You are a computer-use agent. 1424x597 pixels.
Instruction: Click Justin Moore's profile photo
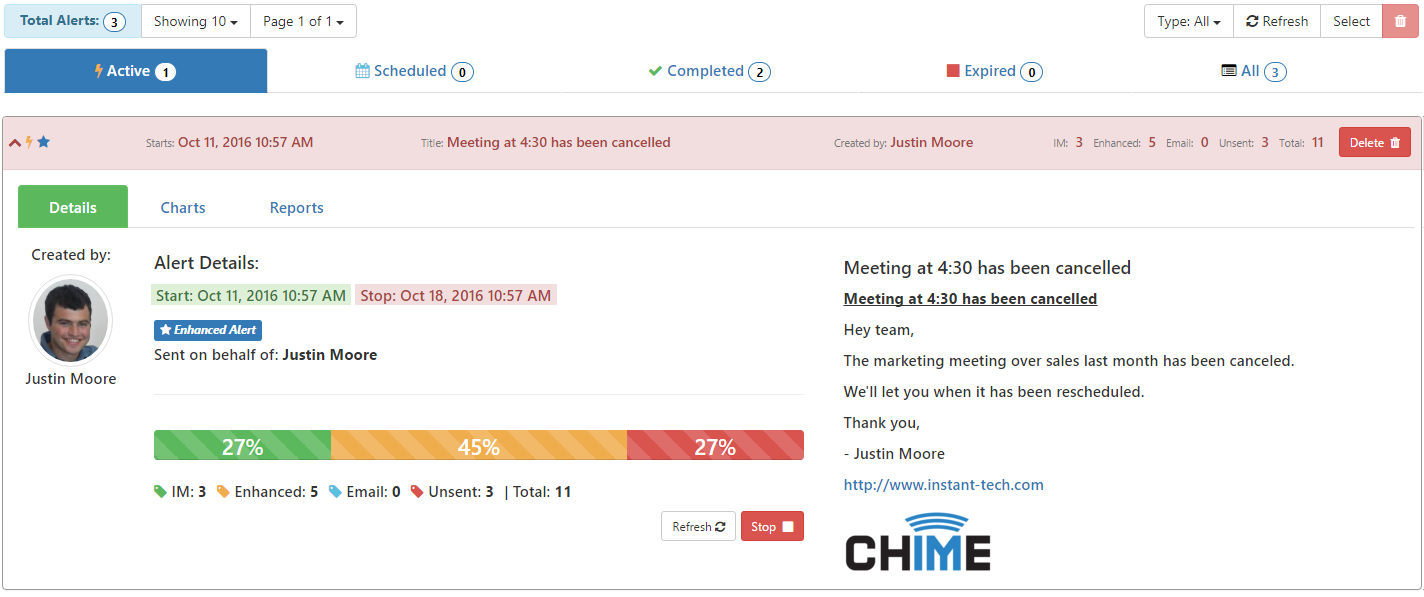[70, 320]
